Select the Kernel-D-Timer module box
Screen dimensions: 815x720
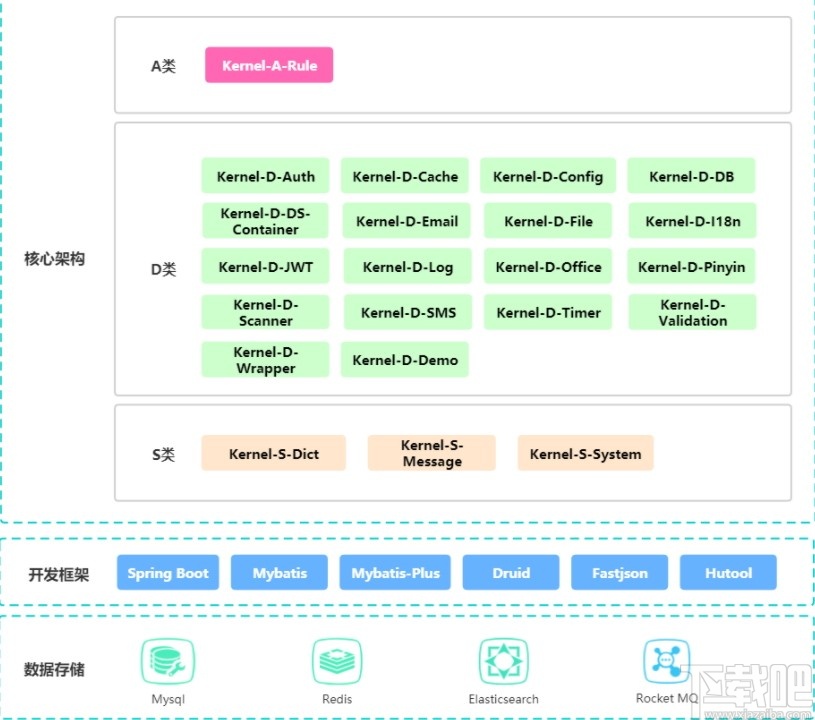548,312
